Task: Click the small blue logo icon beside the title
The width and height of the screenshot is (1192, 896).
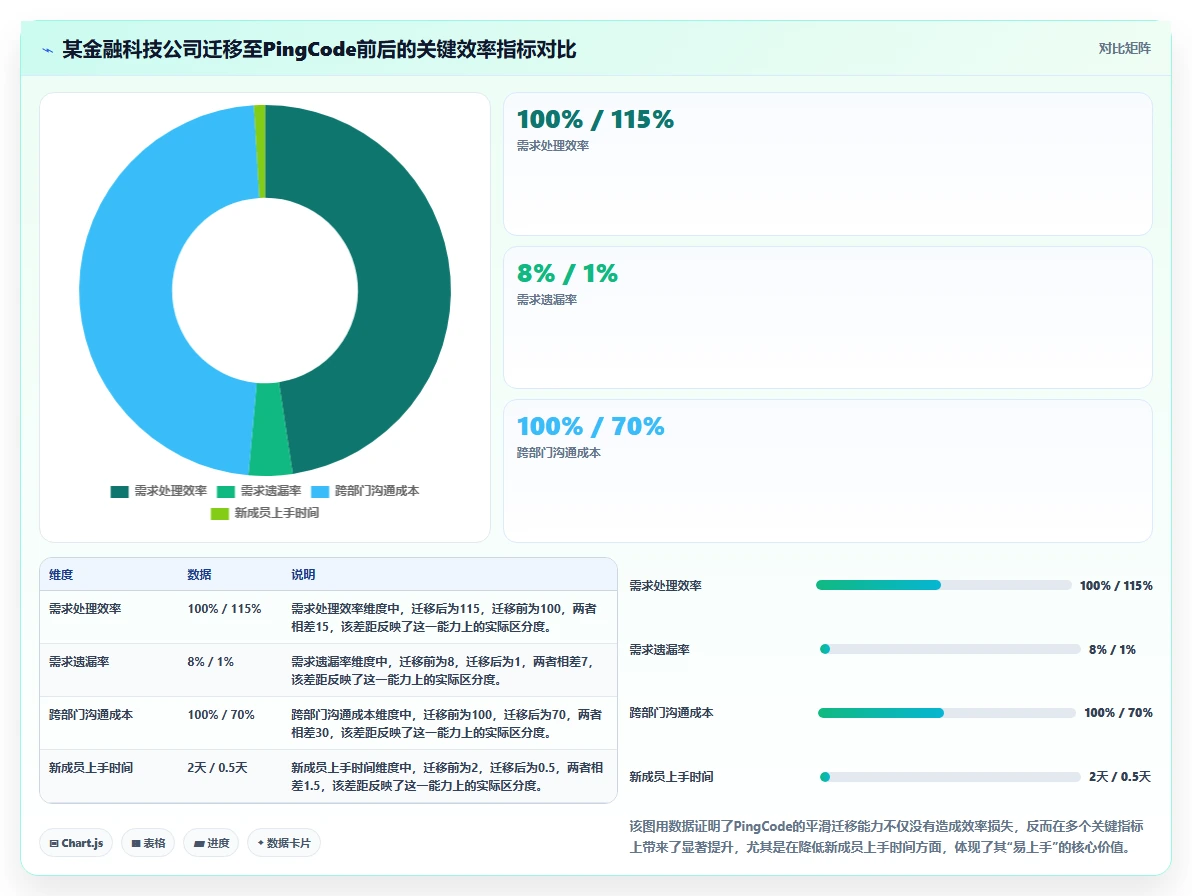Action: coord(47,50)
